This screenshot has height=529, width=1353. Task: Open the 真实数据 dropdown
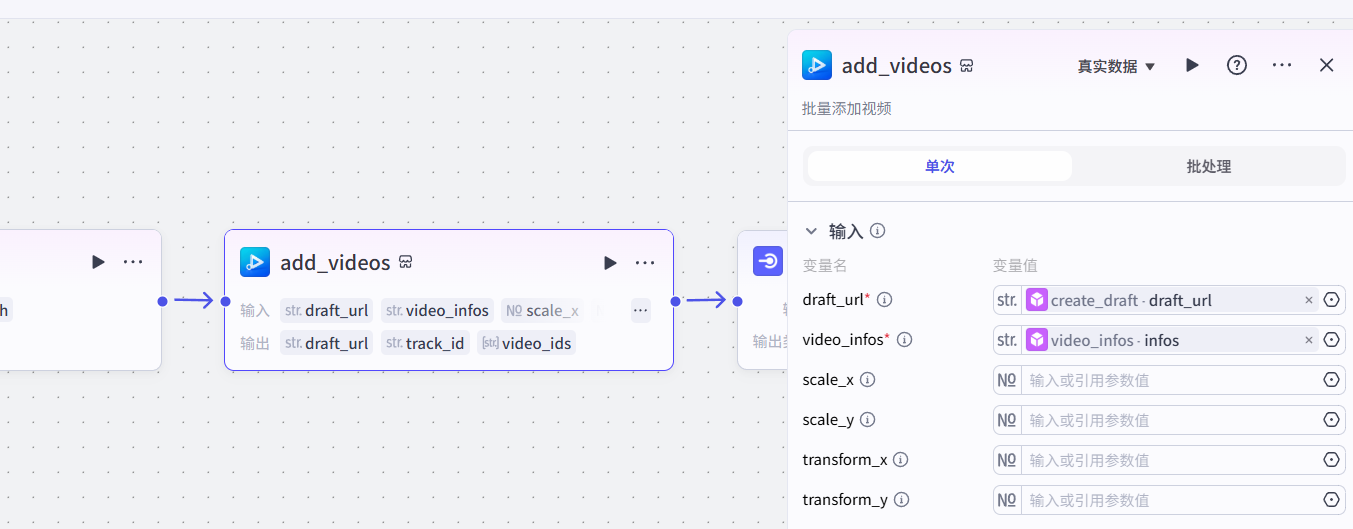coord(1116,66)
